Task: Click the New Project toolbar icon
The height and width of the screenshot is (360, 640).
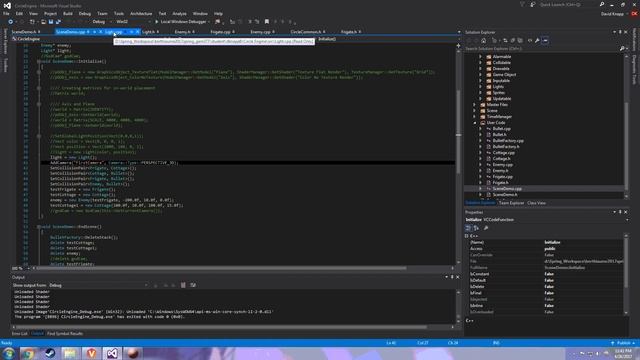Action: pyautogui.click(x=32, y=22)
